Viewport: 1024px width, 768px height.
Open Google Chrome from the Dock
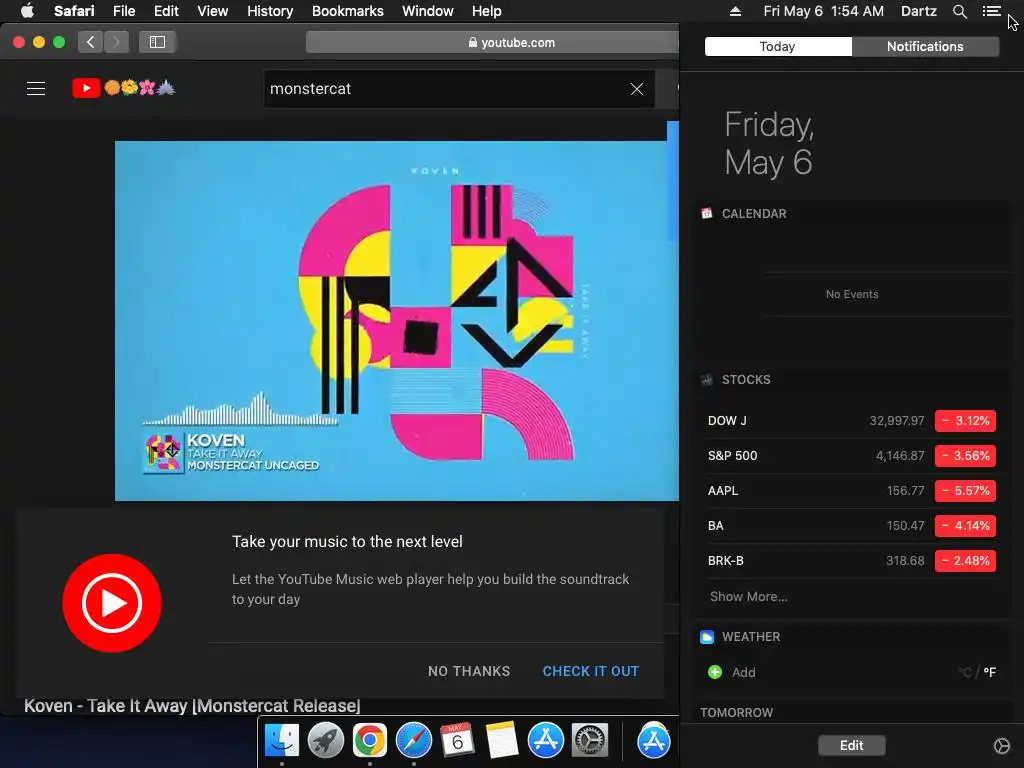370,741
